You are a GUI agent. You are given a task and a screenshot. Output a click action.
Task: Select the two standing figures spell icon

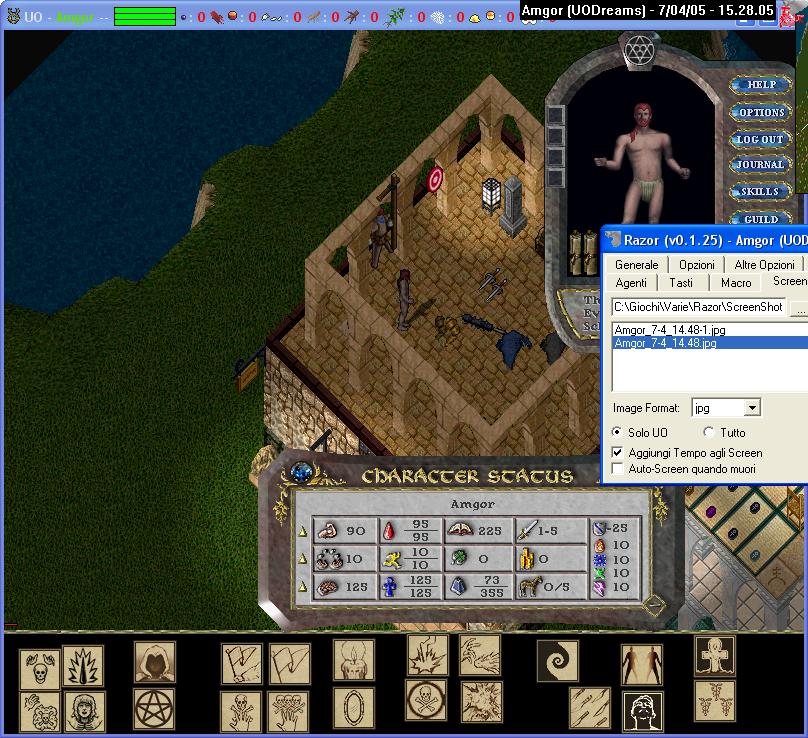pyautogui.click(x=642, y=665)
